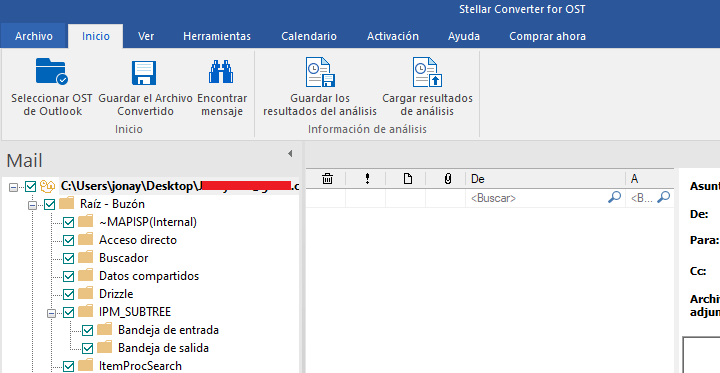Click the ItemProcSearch folder icon

coord(85,366)
